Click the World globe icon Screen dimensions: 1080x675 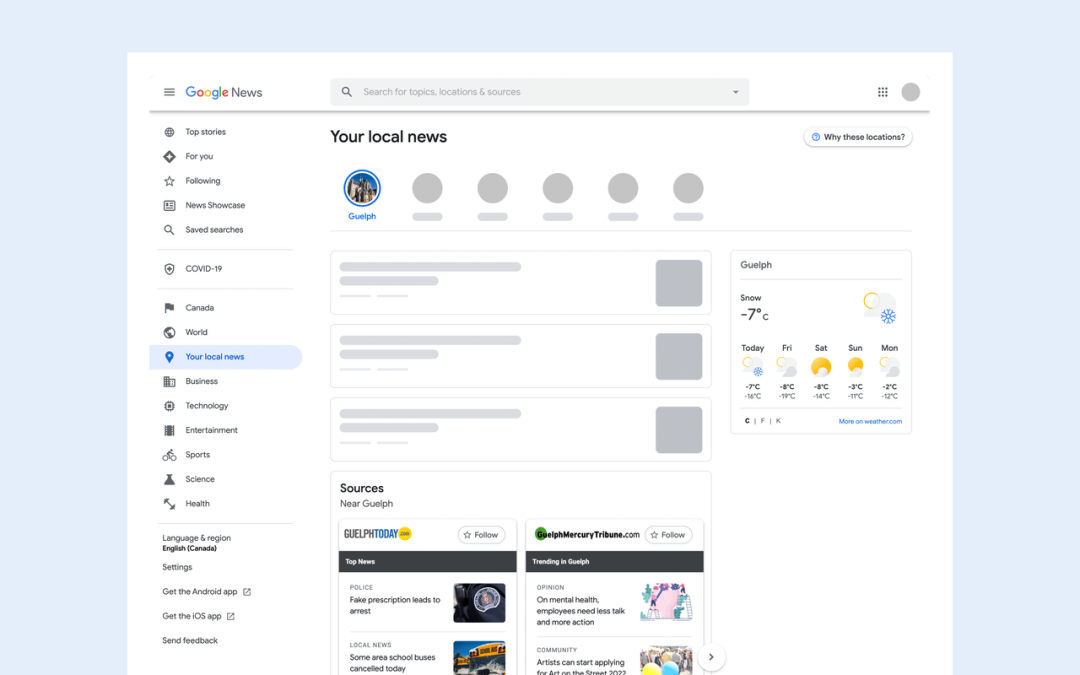[x=169, y=333]
